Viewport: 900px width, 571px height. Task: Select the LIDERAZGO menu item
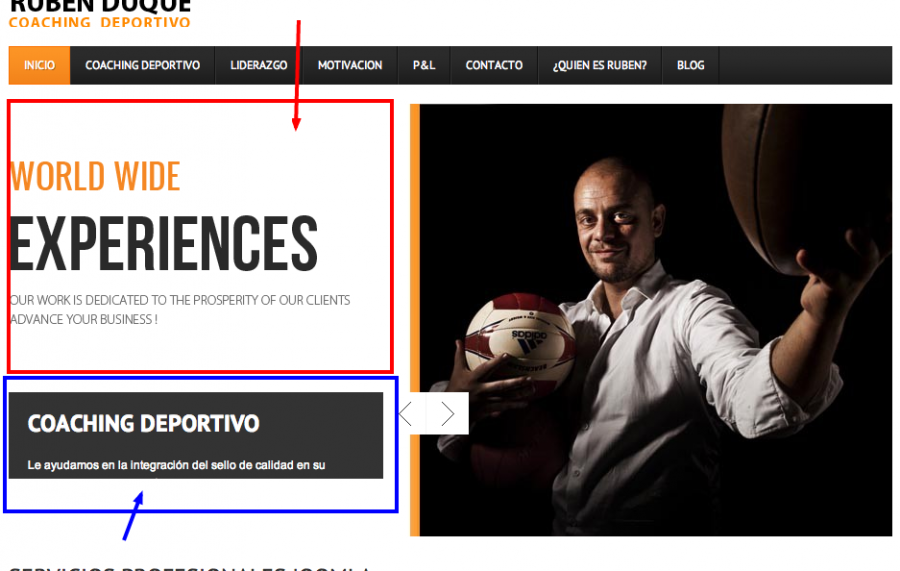click(258, 65)
